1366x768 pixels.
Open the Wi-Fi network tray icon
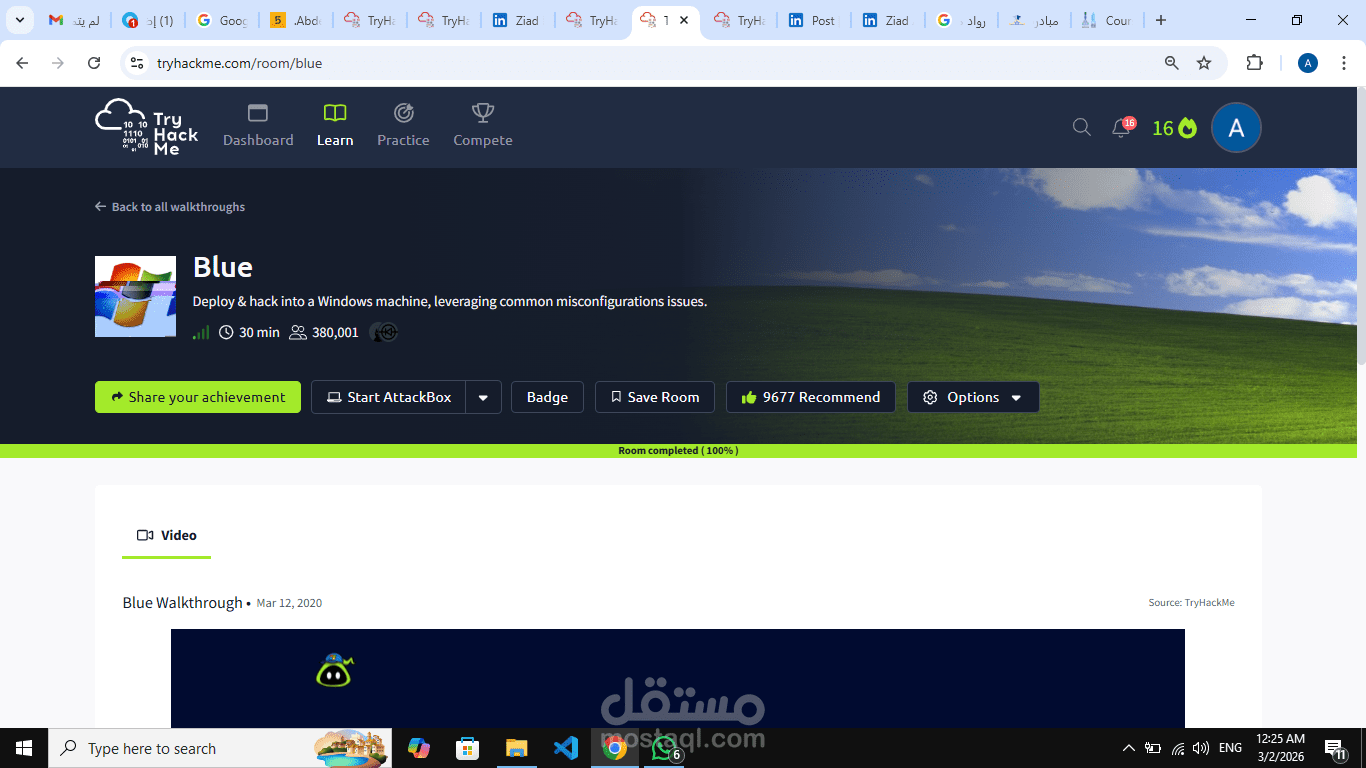pyautogui.click(x=1178, y=748)
